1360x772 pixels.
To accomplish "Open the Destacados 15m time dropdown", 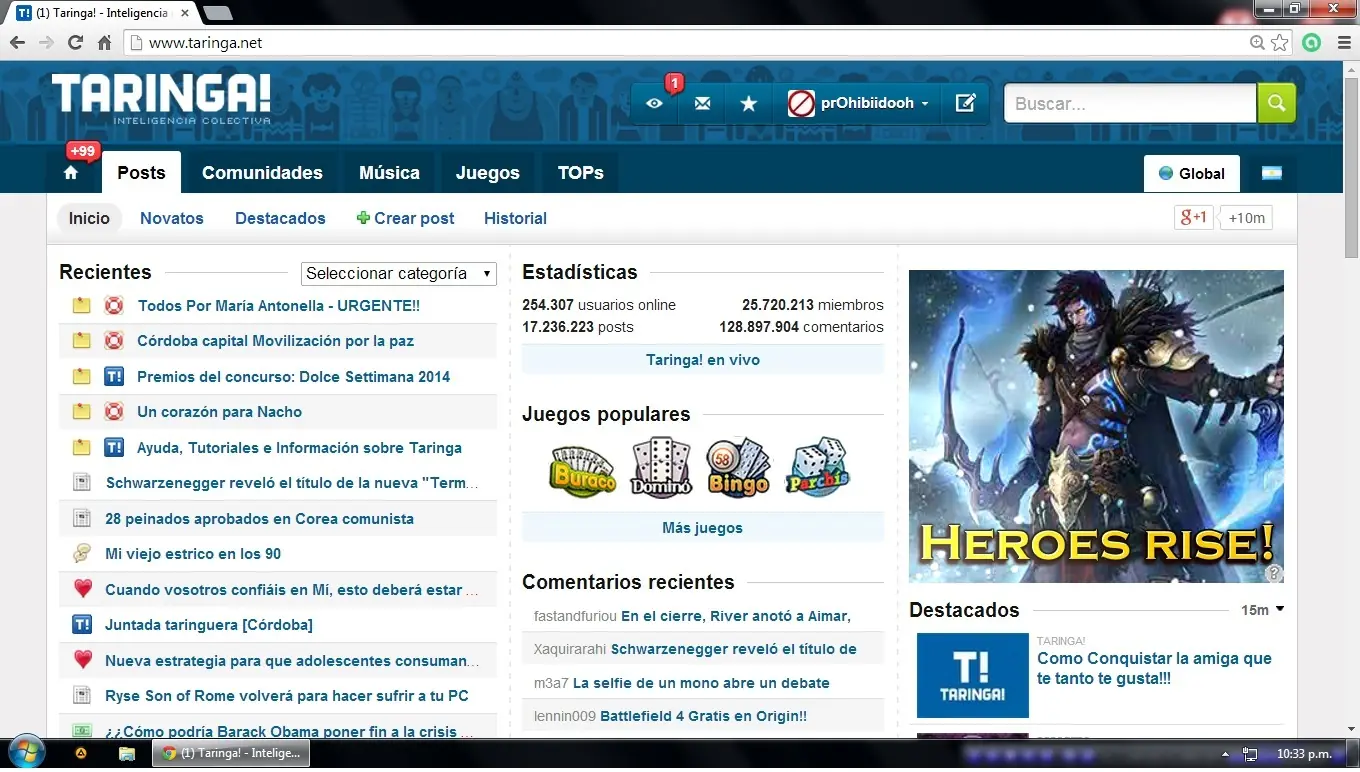I will click(1262, 610).
